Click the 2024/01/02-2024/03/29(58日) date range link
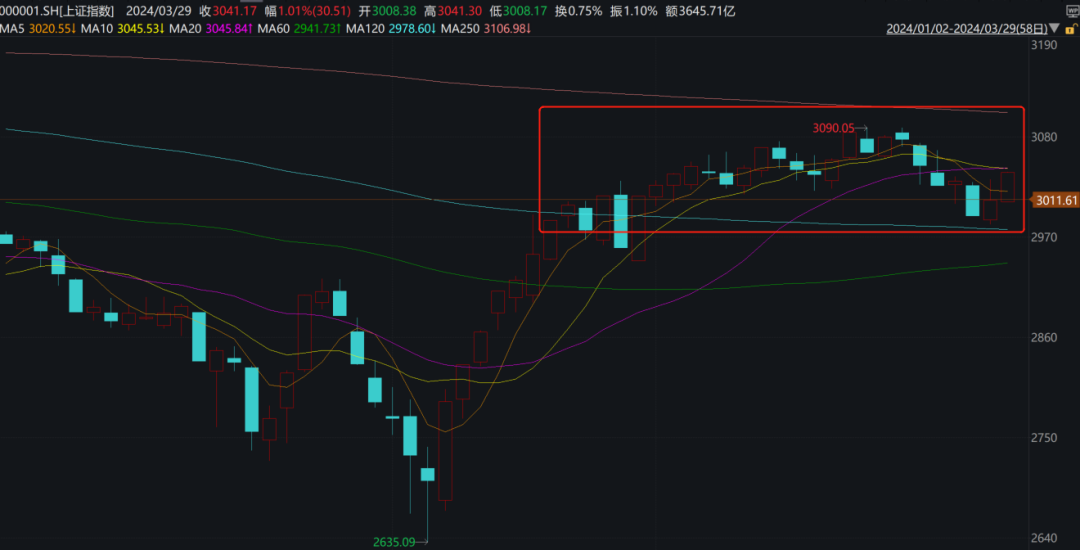The width and height of the screenshot is (1080, 550). click(x=967, y=29)
